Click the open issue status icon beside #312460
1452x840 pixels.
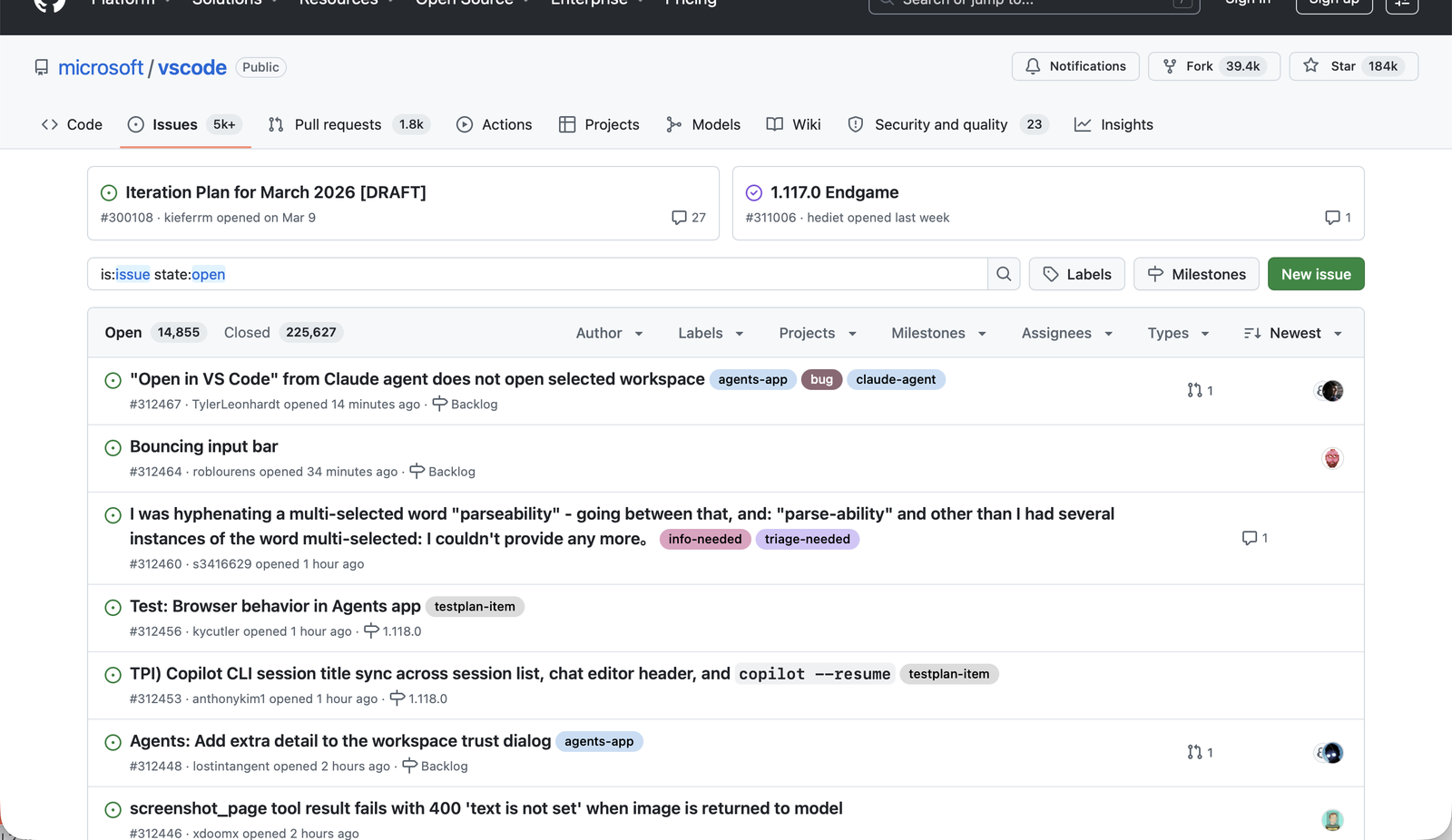click(x=113, y=514)
